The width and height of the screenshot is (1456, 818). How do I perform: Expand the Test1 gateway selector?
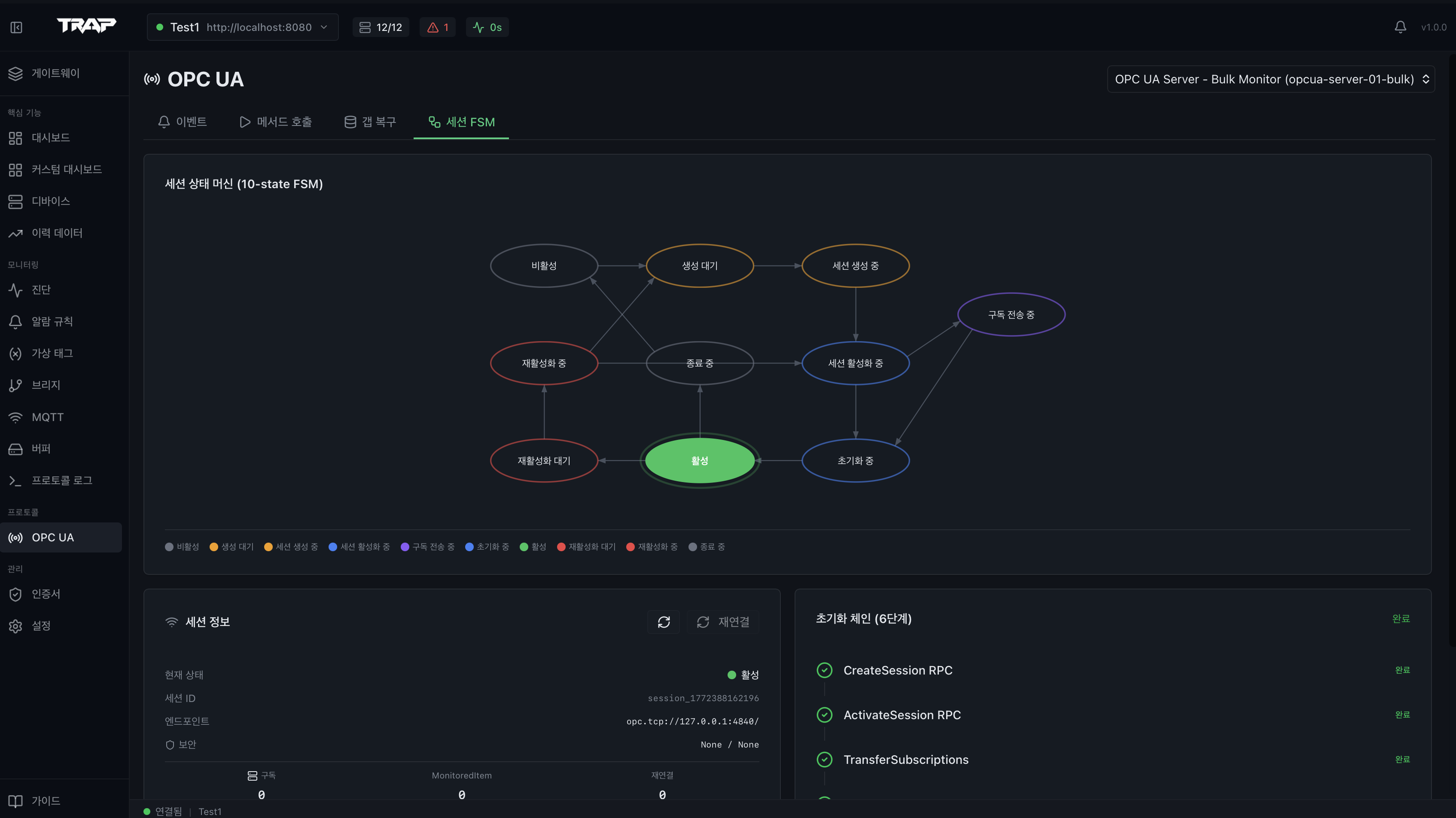point(242,27)
